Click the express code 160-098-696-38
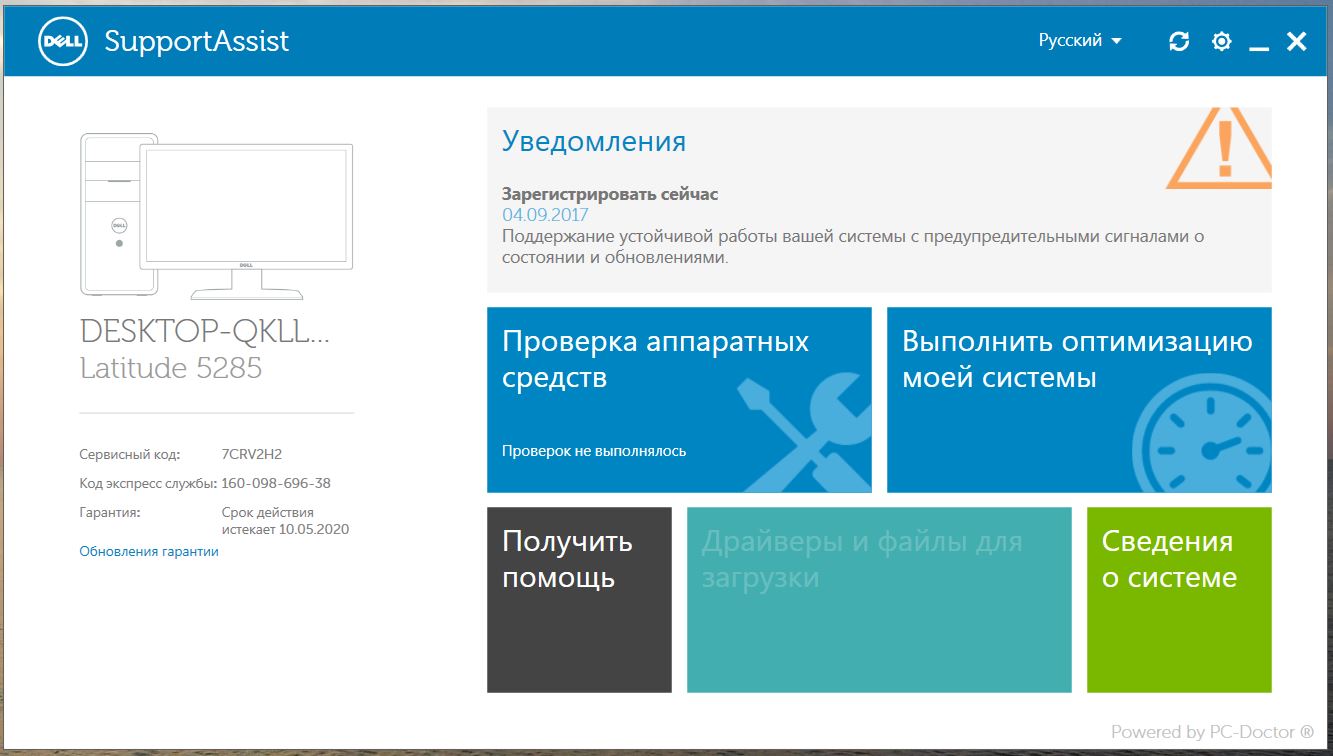Viewport: 1333px width, 756px height. click(276, 483)
